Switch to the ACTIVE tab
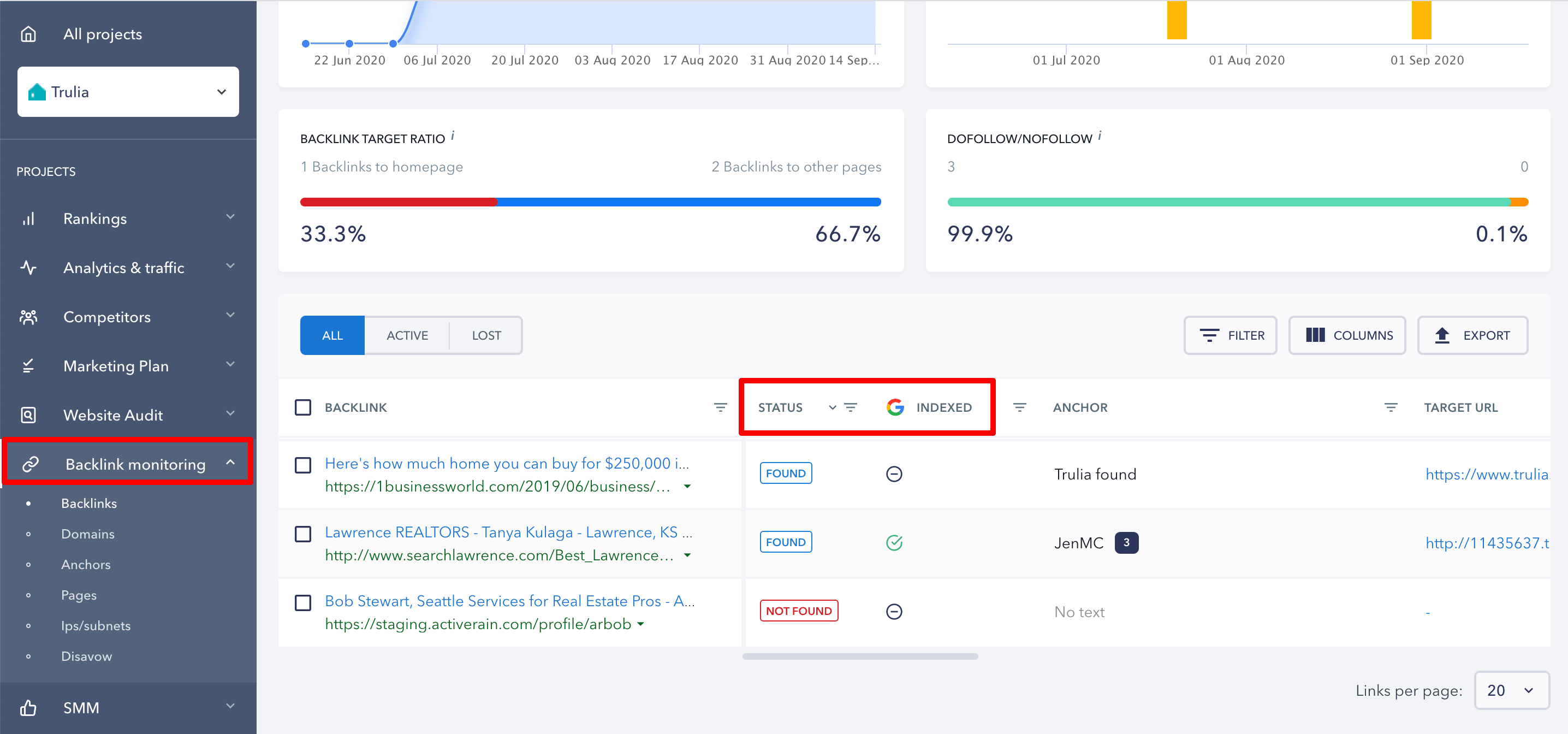Screen dimensions: 1568x734 pos(407,336)
